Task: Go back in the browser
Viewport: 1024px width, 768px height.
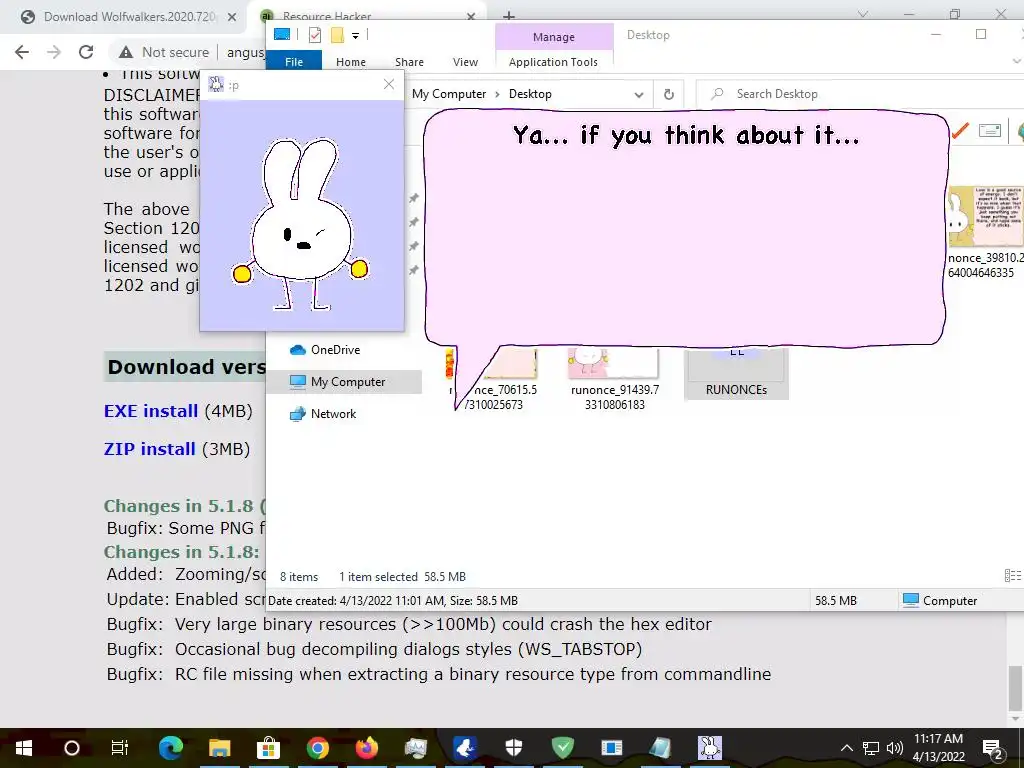Action: 22,52
